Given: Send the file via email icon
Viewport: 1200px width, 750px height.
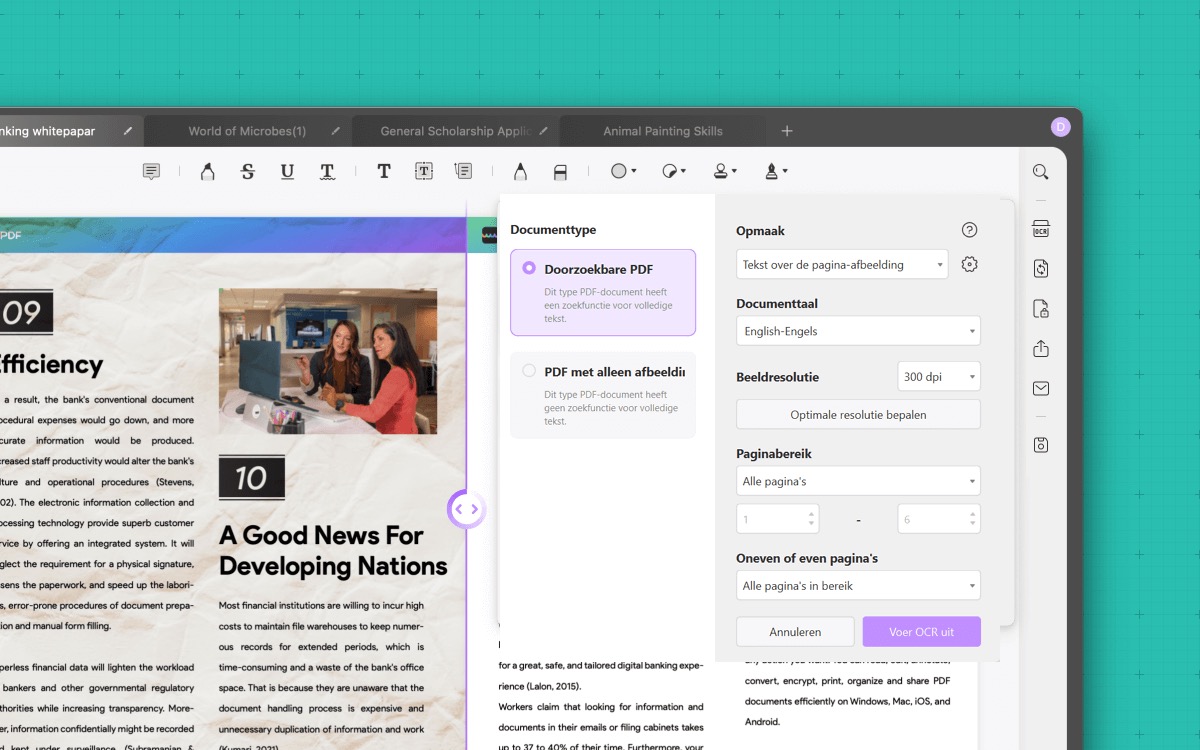Looking at the screenshot, I should pyautogui.click(x=1041, y=388).
